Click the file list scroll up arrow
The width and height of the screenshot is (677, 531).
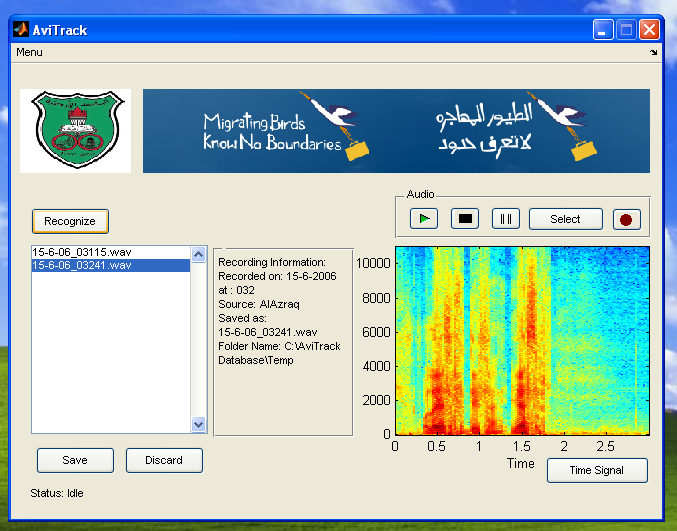pyautogui.click(x=199, y=254)
